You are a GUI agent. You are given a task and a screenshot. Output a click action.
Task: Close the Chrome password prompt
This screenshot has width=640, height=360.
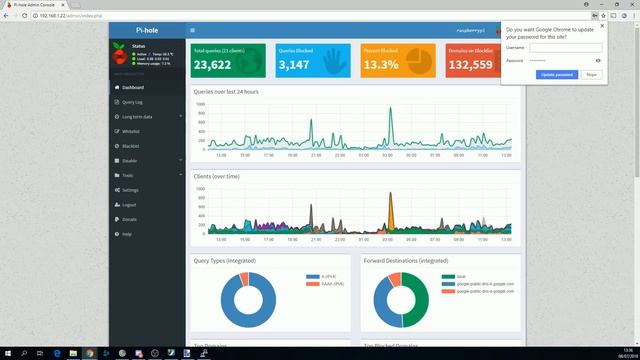(602, 26)
